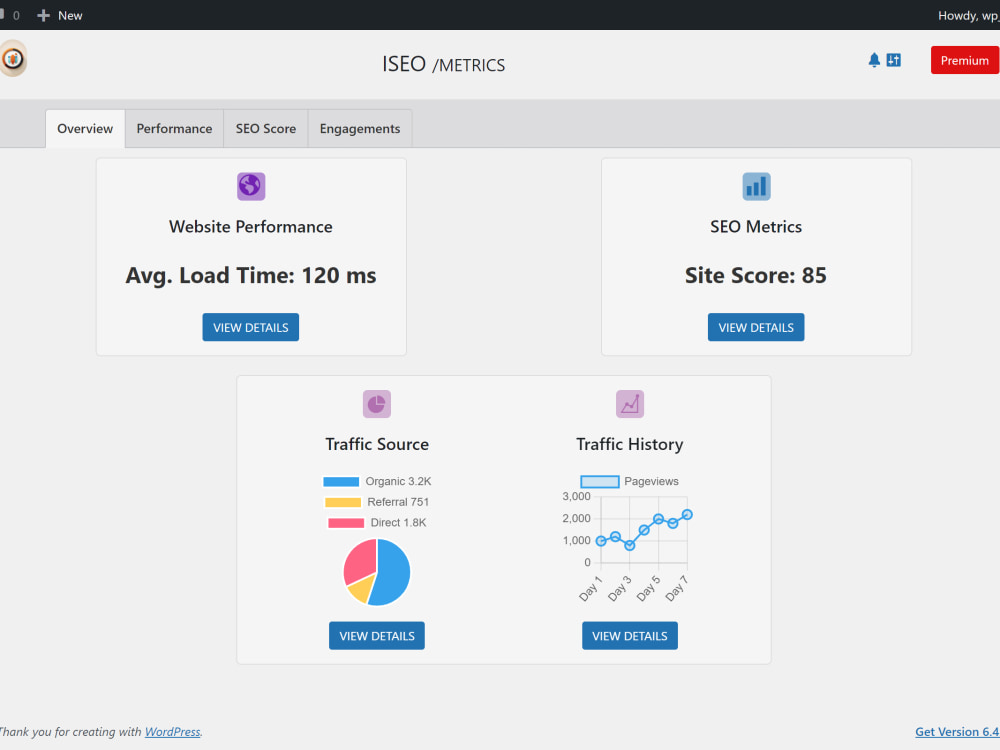Toggle the Referral 751 legend swatch
1000x750 pixels.
343,503
